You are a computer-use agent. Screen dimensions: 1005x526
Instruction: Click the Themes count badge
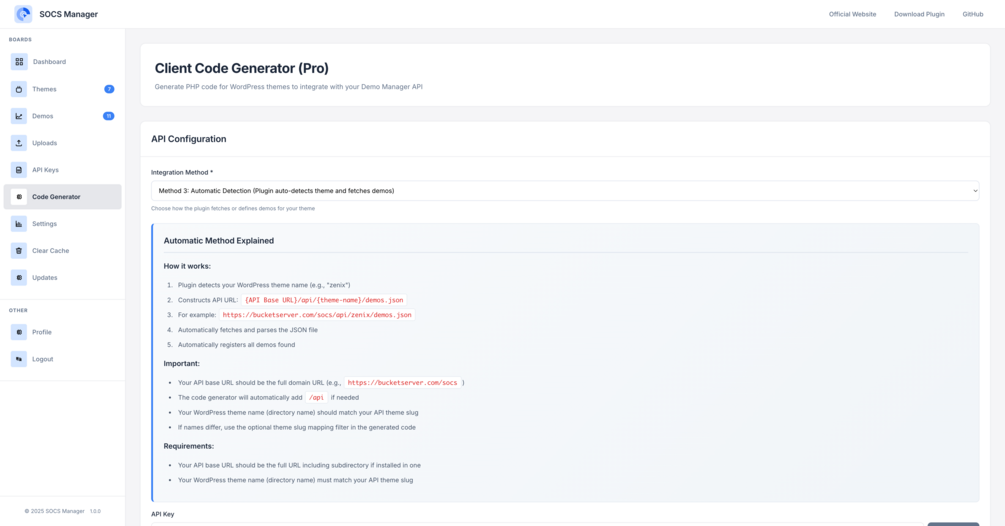(109, 89)
